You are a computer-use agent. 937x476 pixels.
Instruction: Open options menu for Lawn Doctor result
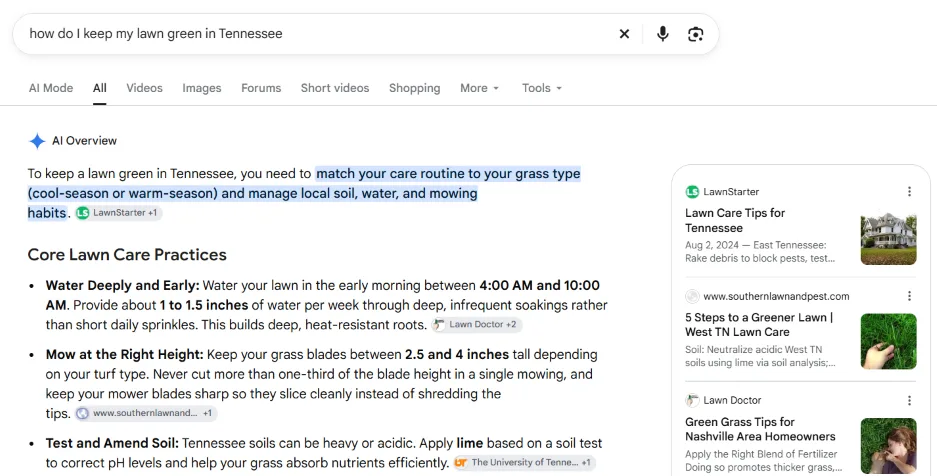point(909,400)
